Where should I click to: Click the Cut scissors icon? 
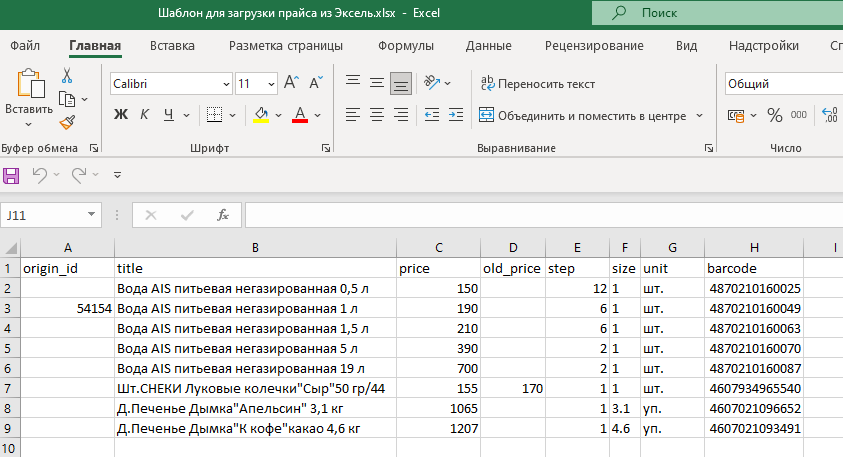pyautogui.click(x=67, y=76)
